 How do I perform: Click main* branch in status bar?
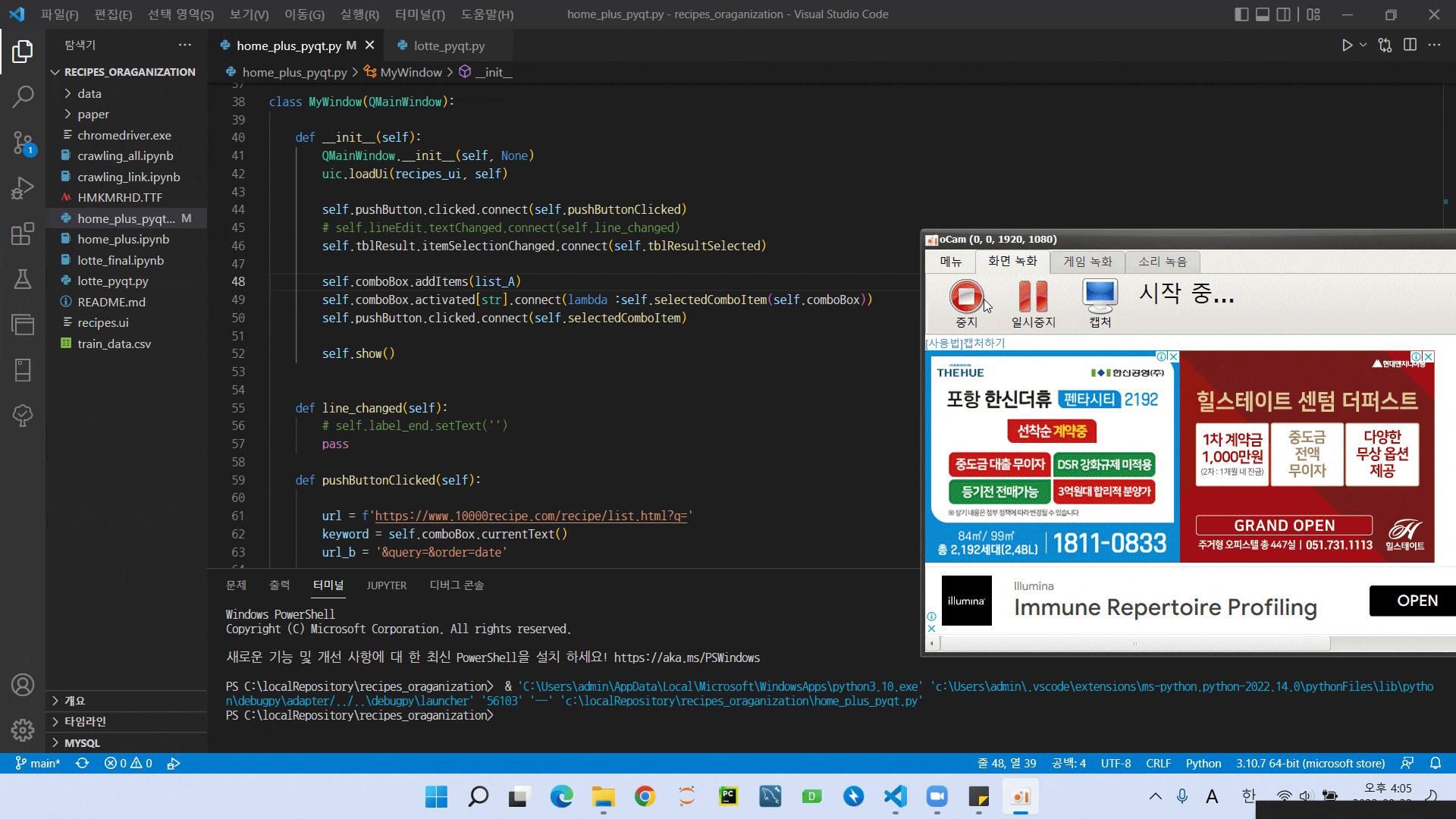click(38, 764)
